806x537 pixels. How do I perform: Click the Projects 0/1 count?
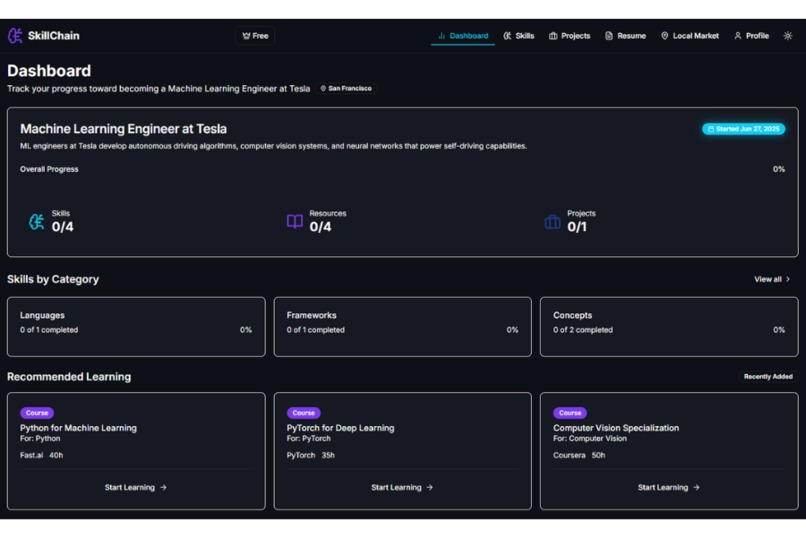(x=577, y=227)
